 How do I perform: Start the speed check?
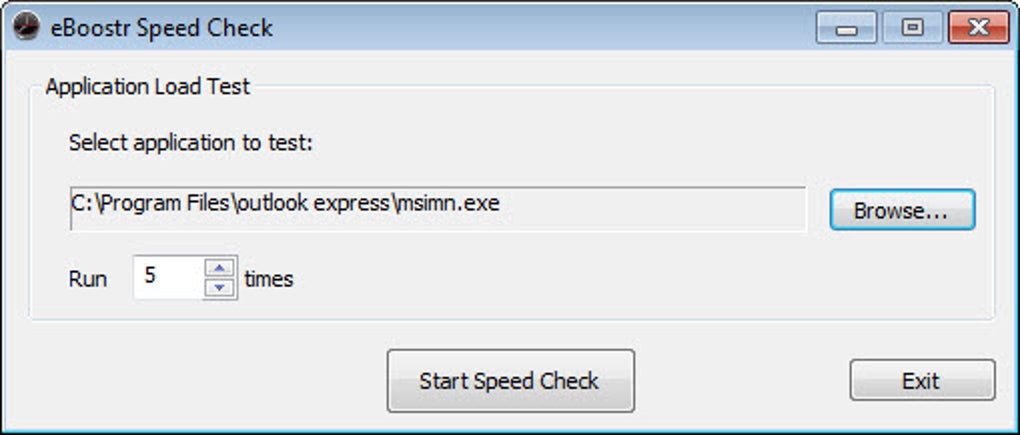[510, 381]
